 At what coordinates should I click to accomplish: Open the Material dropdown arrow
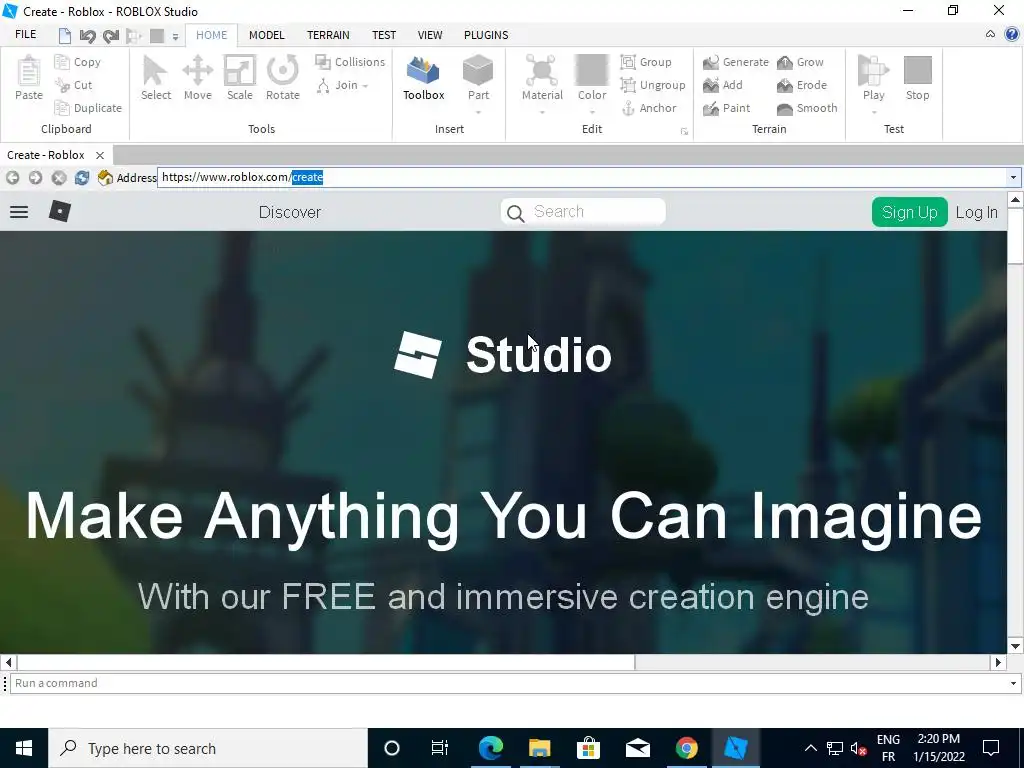click(542, 112)
